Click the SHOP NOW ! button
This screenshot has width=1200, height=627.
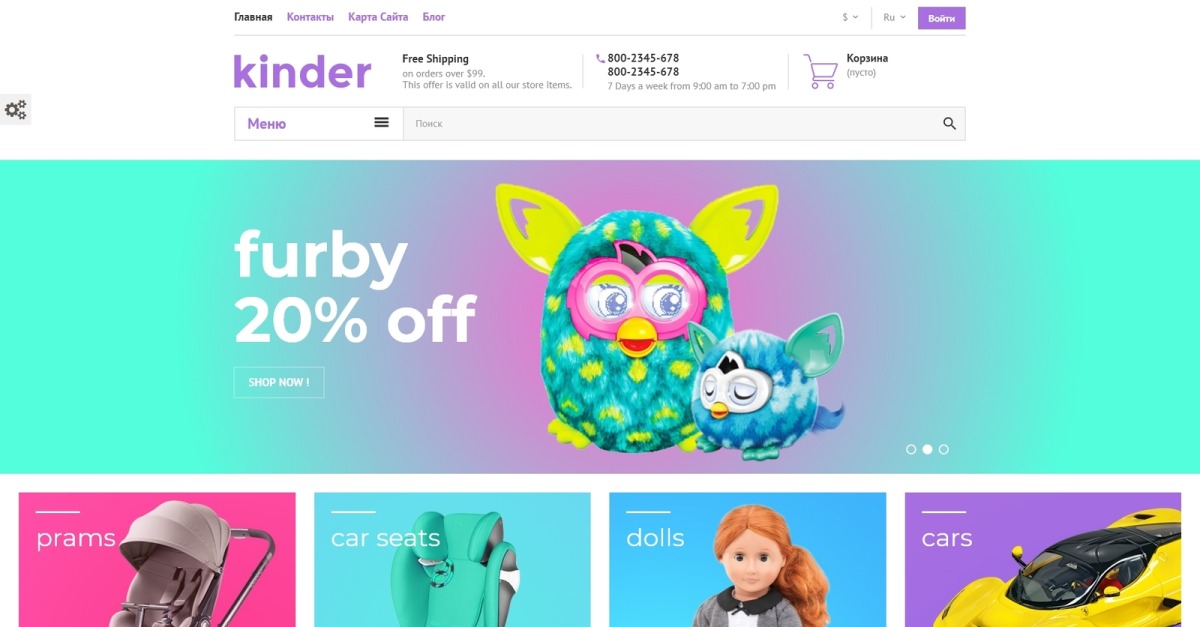[279, 382]
